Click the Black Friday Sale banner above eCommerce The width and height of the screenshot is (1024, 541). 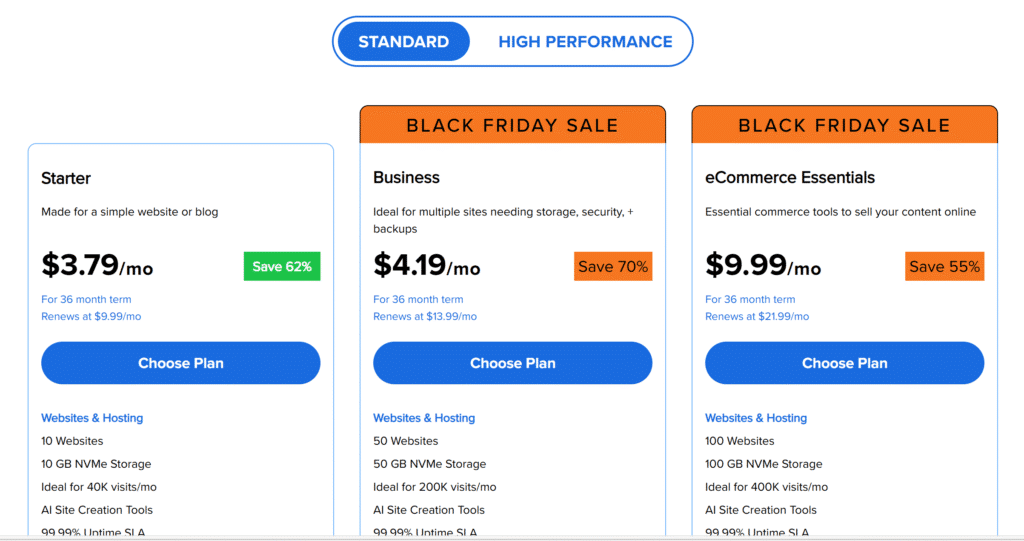(844, 125)
